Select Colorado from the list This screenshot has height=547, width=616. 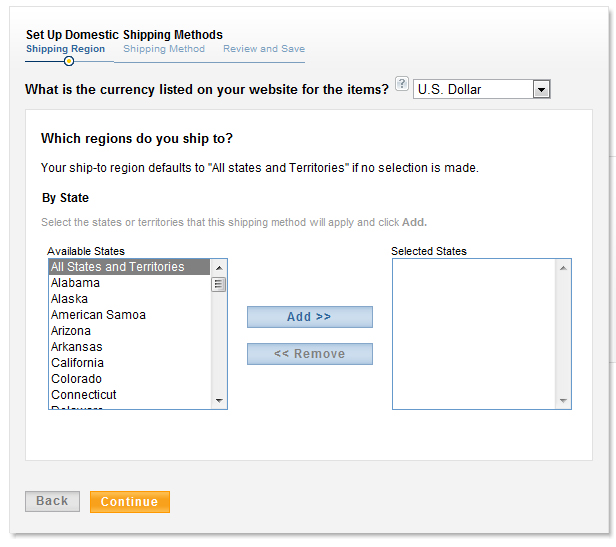tap(77, 379)
